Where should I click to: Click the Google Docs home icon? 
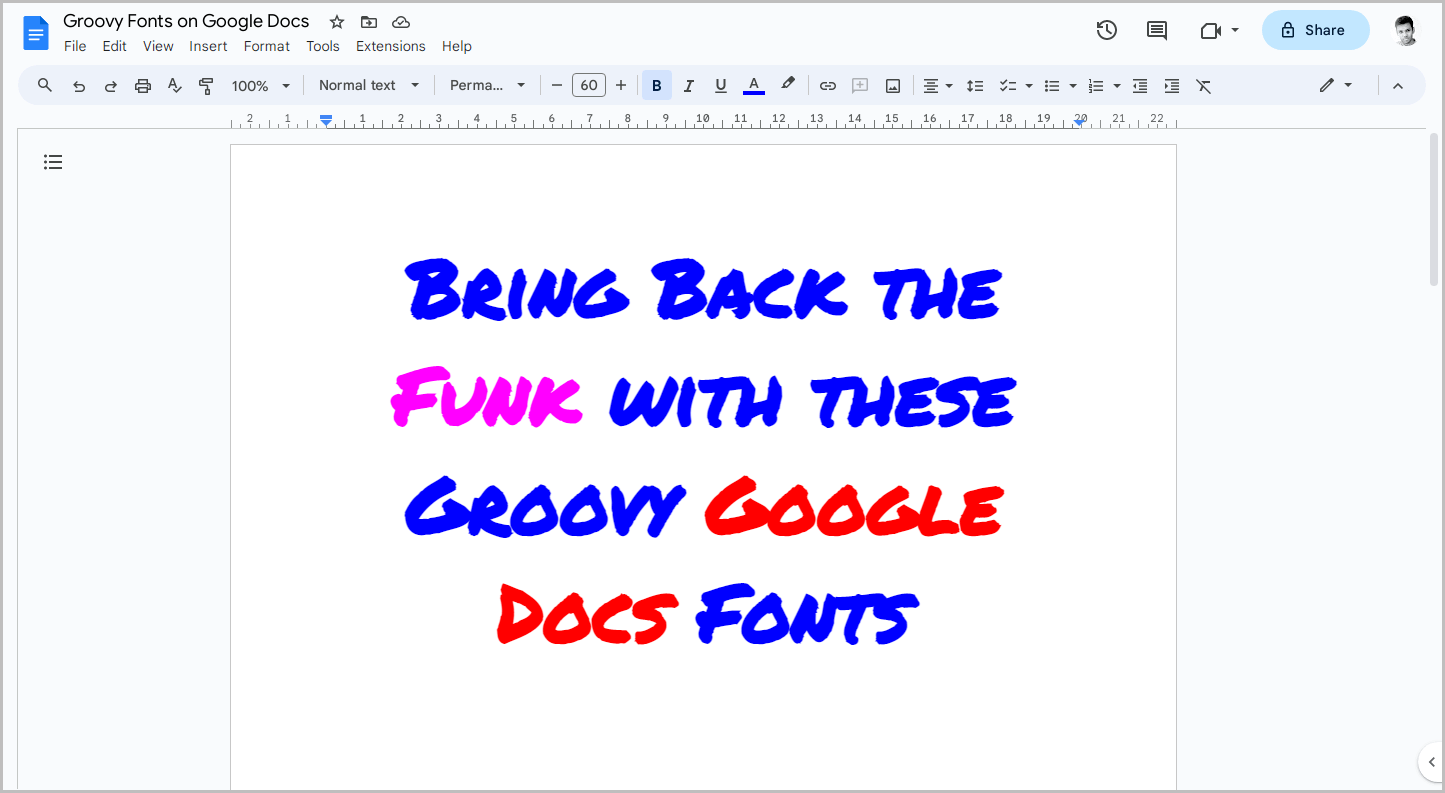click(36, 33)
